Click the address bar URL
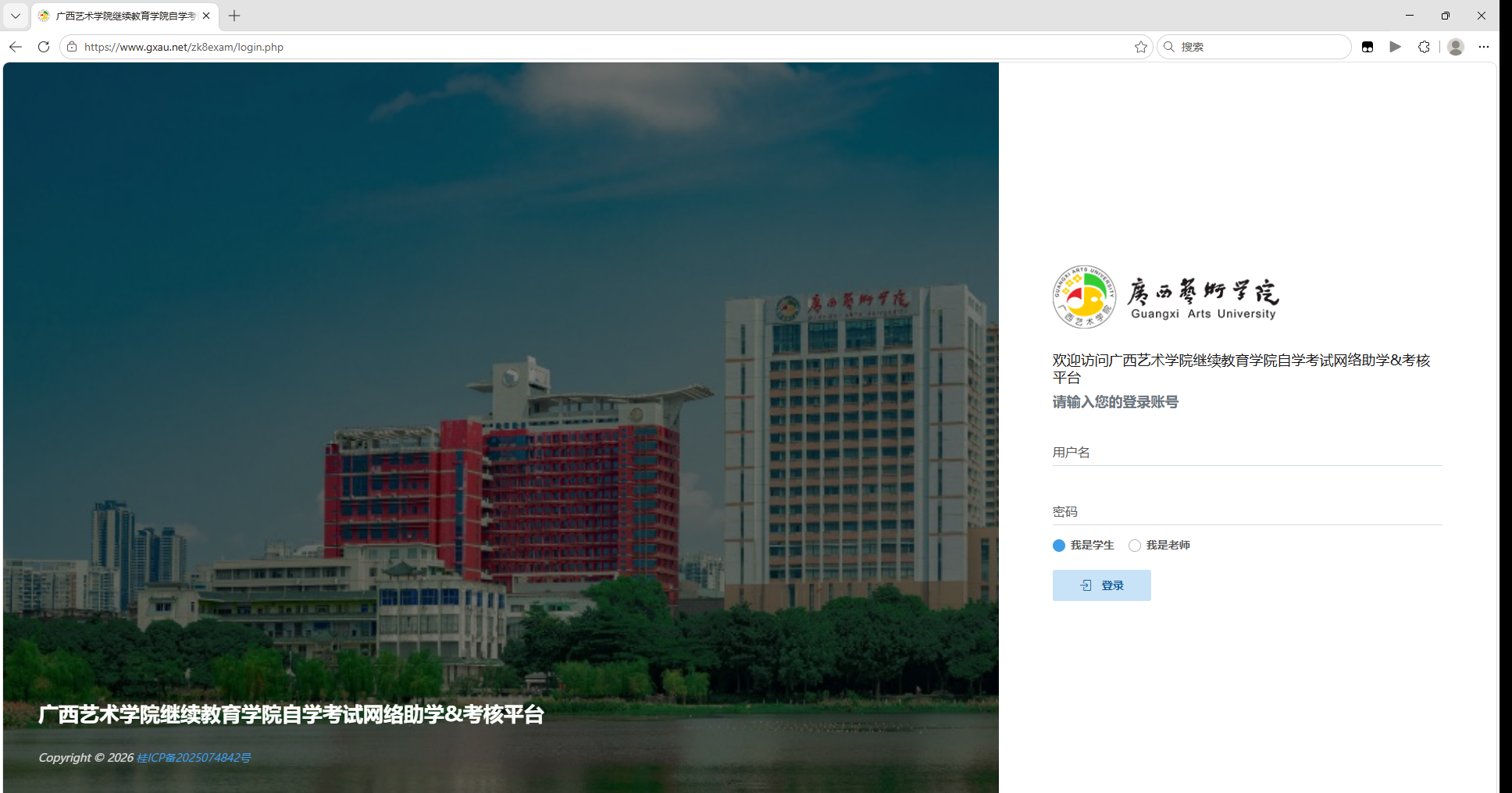The width and height of the screenshot is (1512, 793). coord(184,47)
